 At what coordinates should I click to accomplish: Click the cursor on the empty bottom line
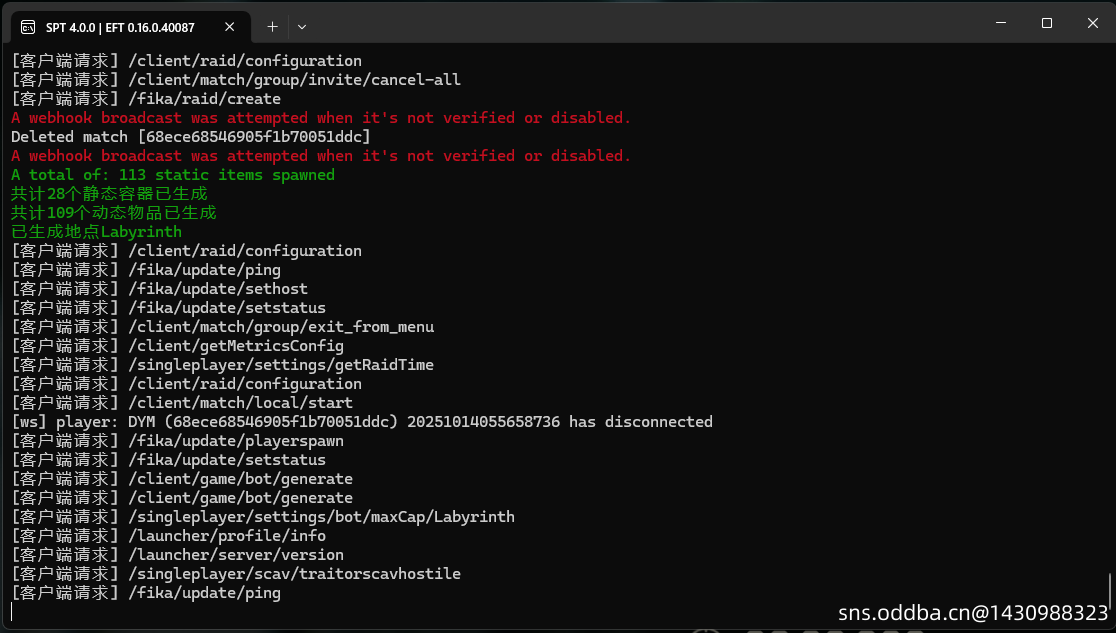[x=13, y=612]
